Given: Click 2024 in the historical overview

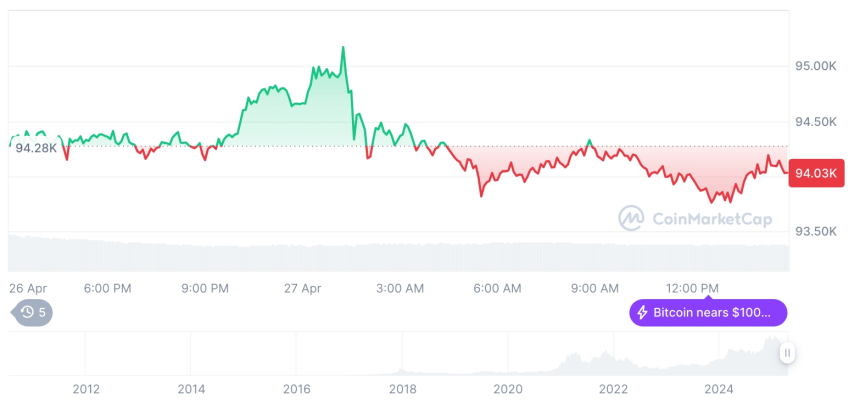Looking at the screenshot, I should coord(719,388).
